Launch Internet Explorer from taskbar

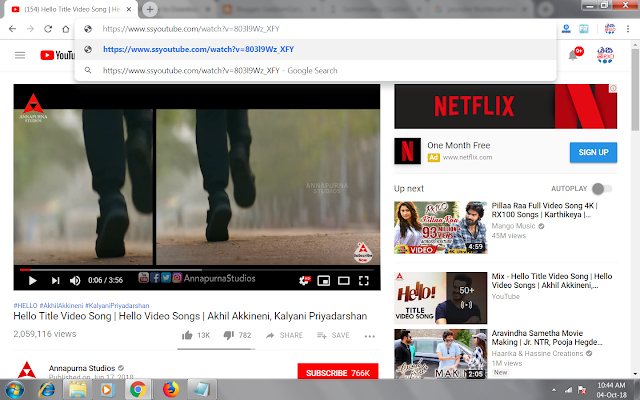tap(47, 389)
